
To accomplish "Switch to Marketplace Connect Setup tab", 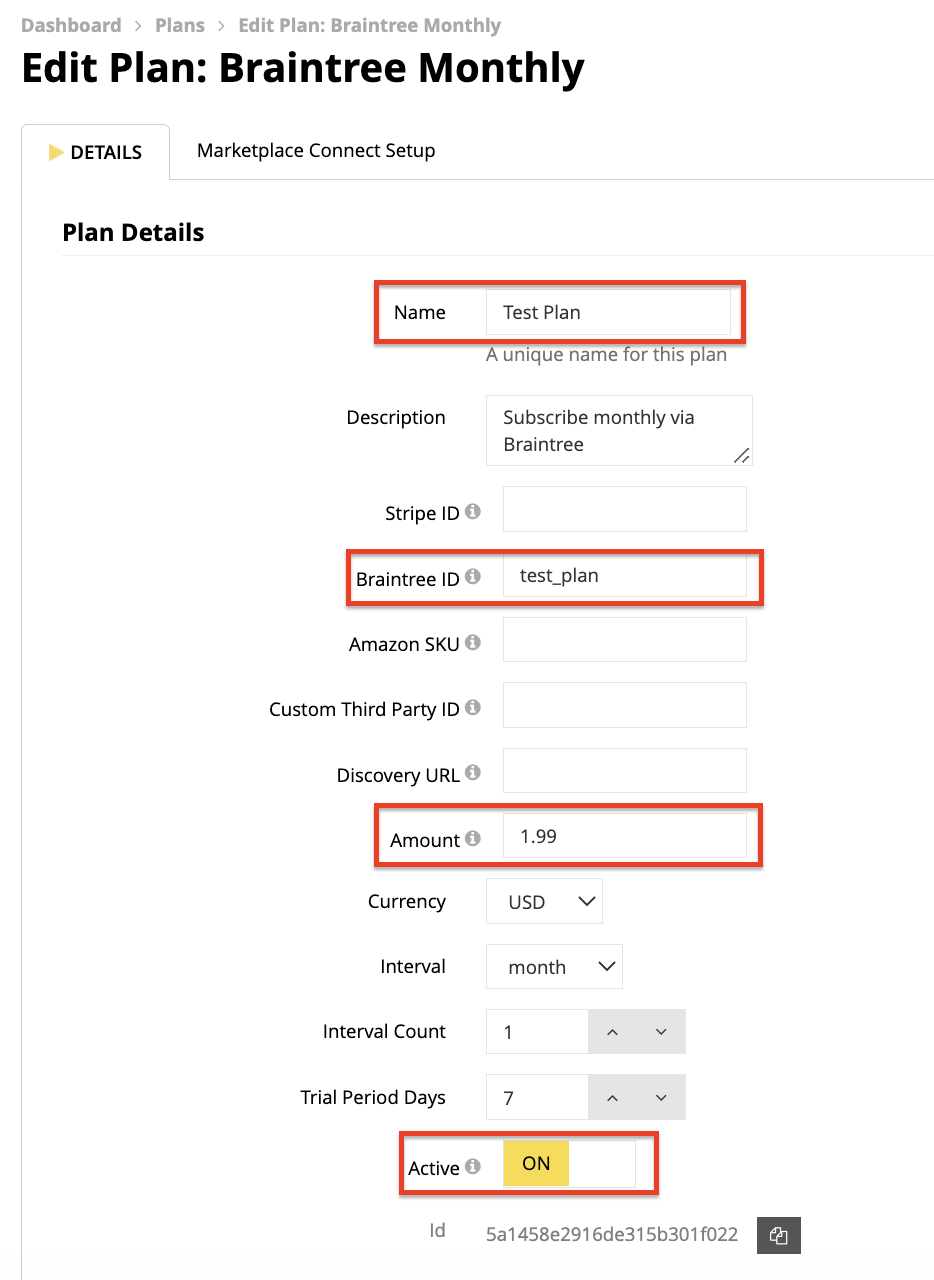I will (316, 151).
